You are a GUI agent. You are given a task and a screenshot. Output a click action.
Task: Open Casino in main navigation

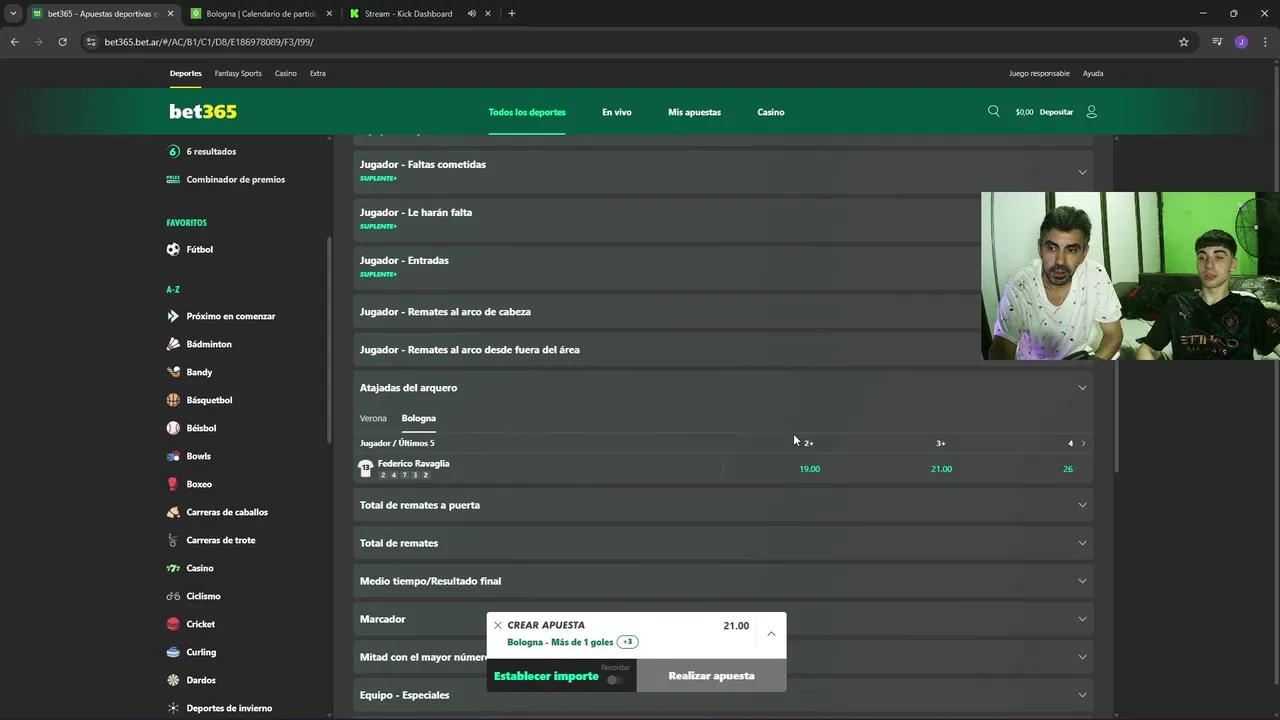[771, 112]
